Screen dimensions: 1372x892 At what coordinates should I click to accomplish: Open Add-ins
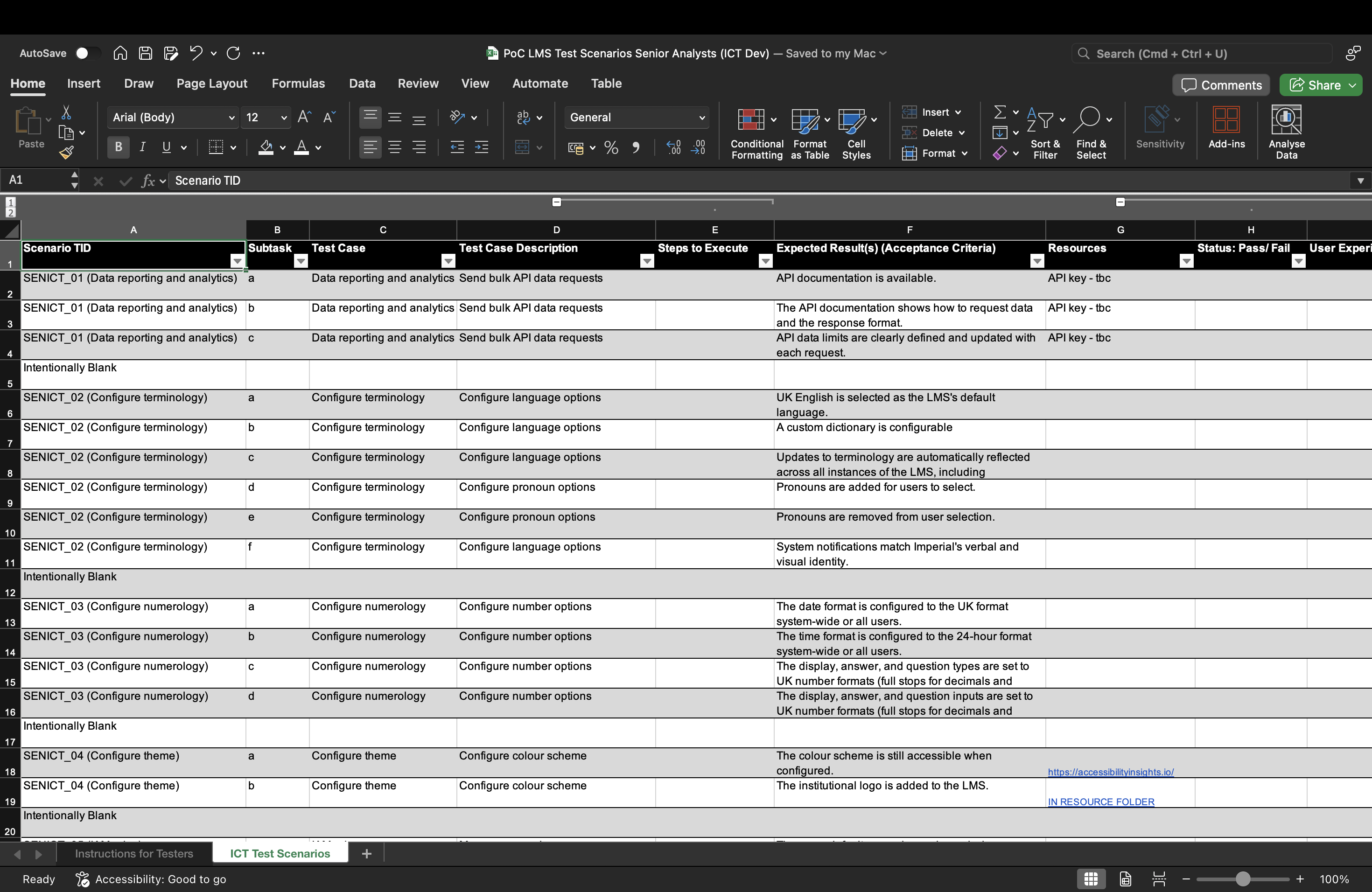[x=1226, y=128]
